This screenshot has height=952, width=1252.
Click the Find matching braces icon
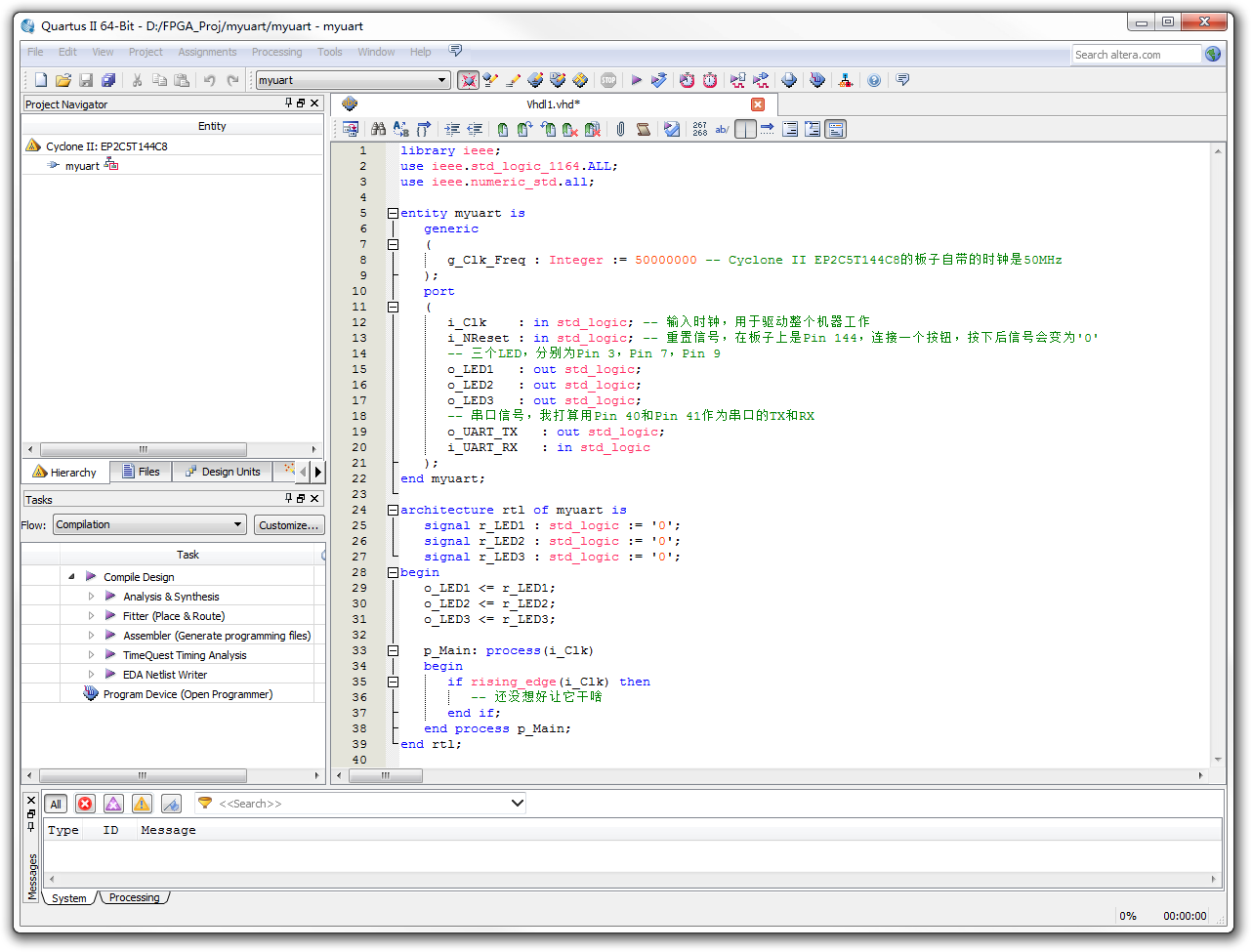[x=424, y=129]
